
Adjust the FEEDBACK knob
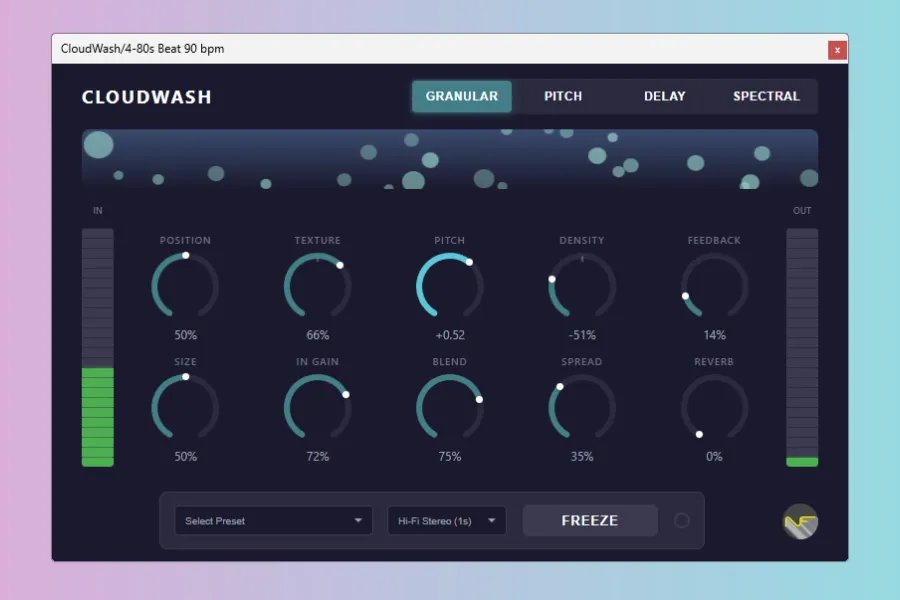click(x=713, y=287)
